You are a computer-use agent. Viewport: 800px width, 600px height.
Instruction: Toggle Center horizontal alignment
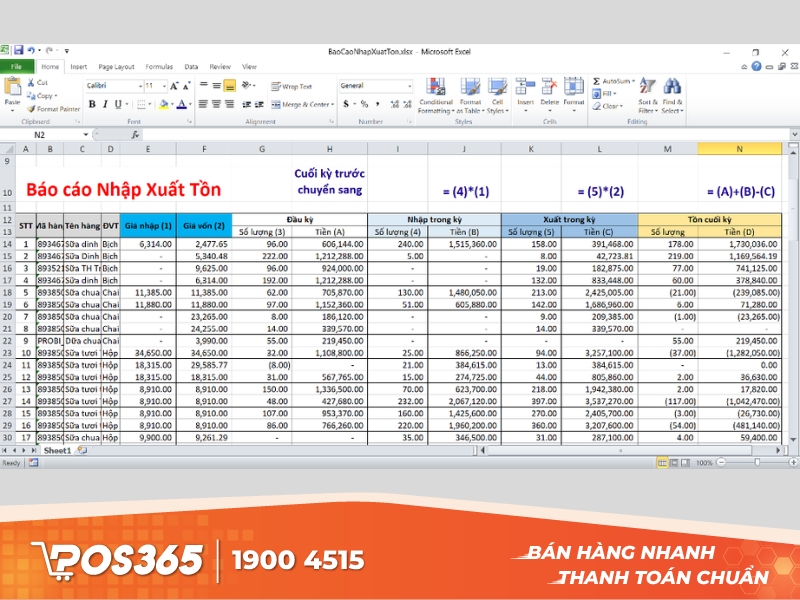click(x=216, y=104)
